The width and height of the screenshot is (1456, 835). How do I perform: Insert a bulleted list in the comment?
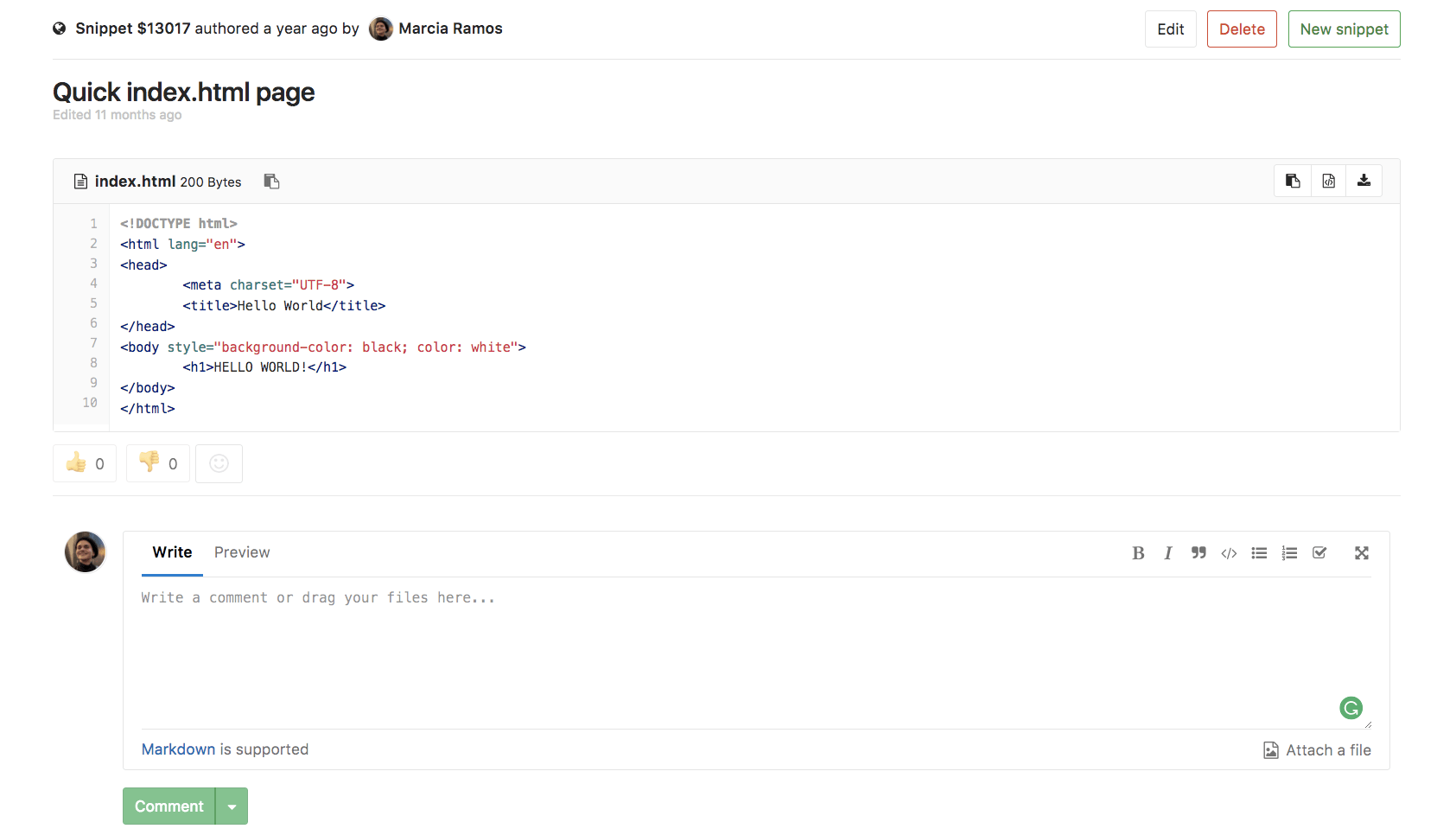(1259, 553)
